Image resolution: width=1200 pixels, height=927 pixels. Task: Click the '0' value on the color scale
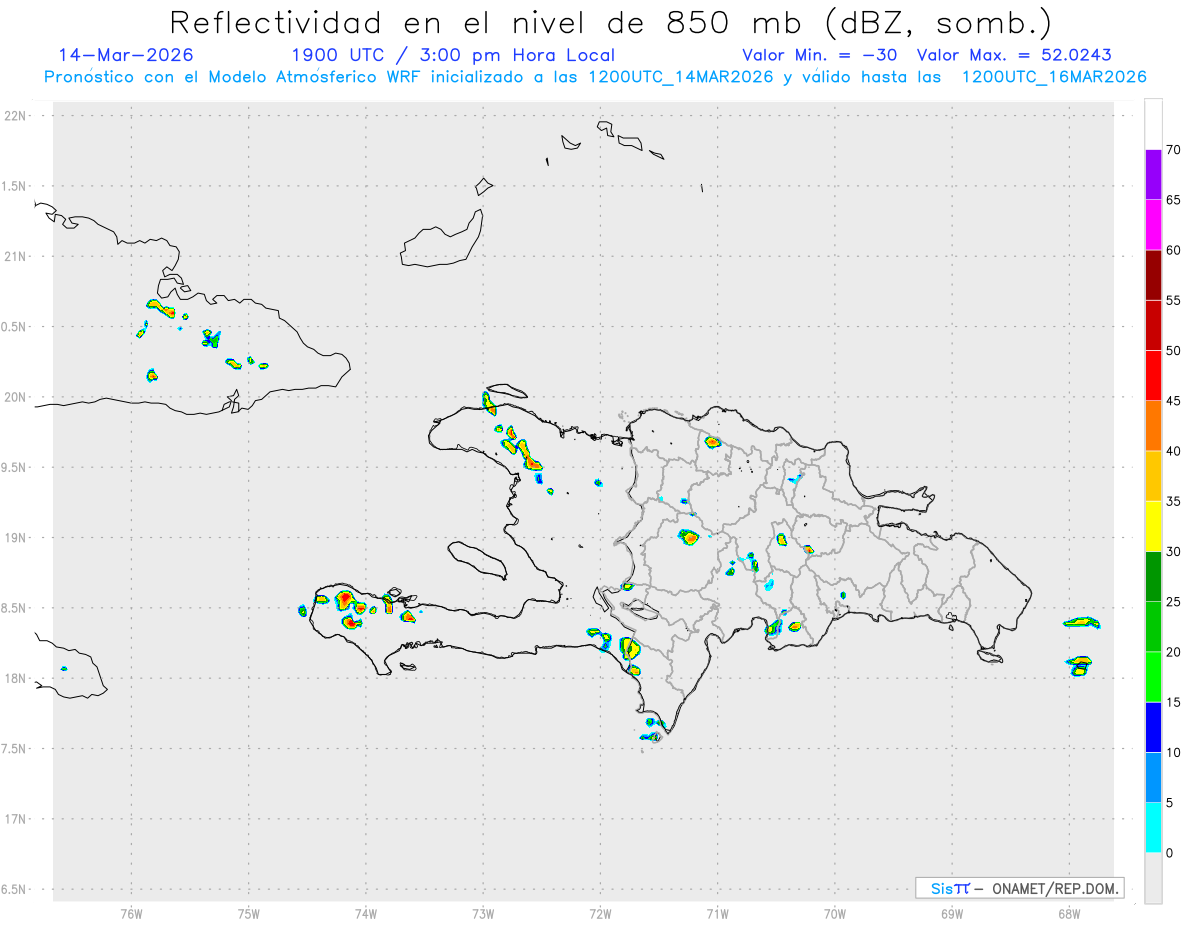[1169, 853]
